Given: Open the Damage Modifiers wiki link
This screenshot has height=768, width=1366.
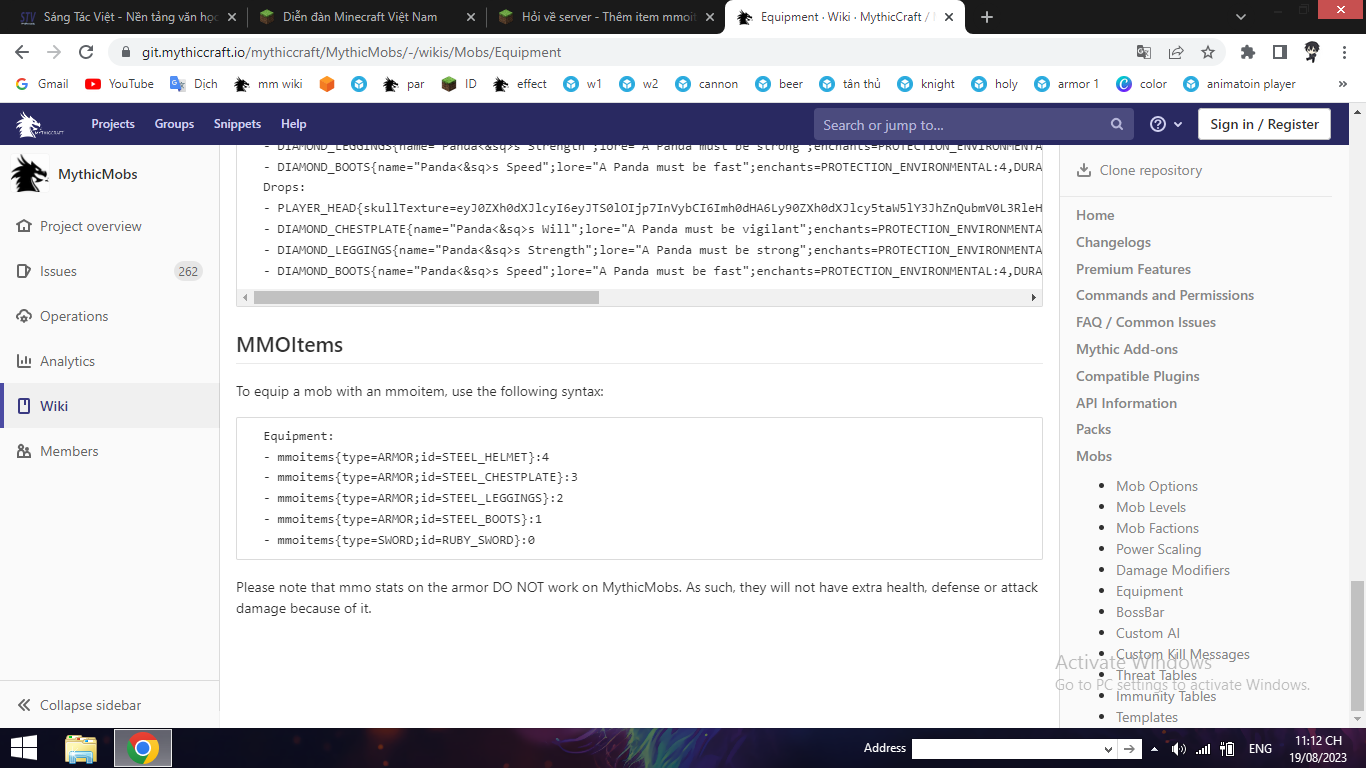Looking at the screenshot, I should tap(1173, 570).
